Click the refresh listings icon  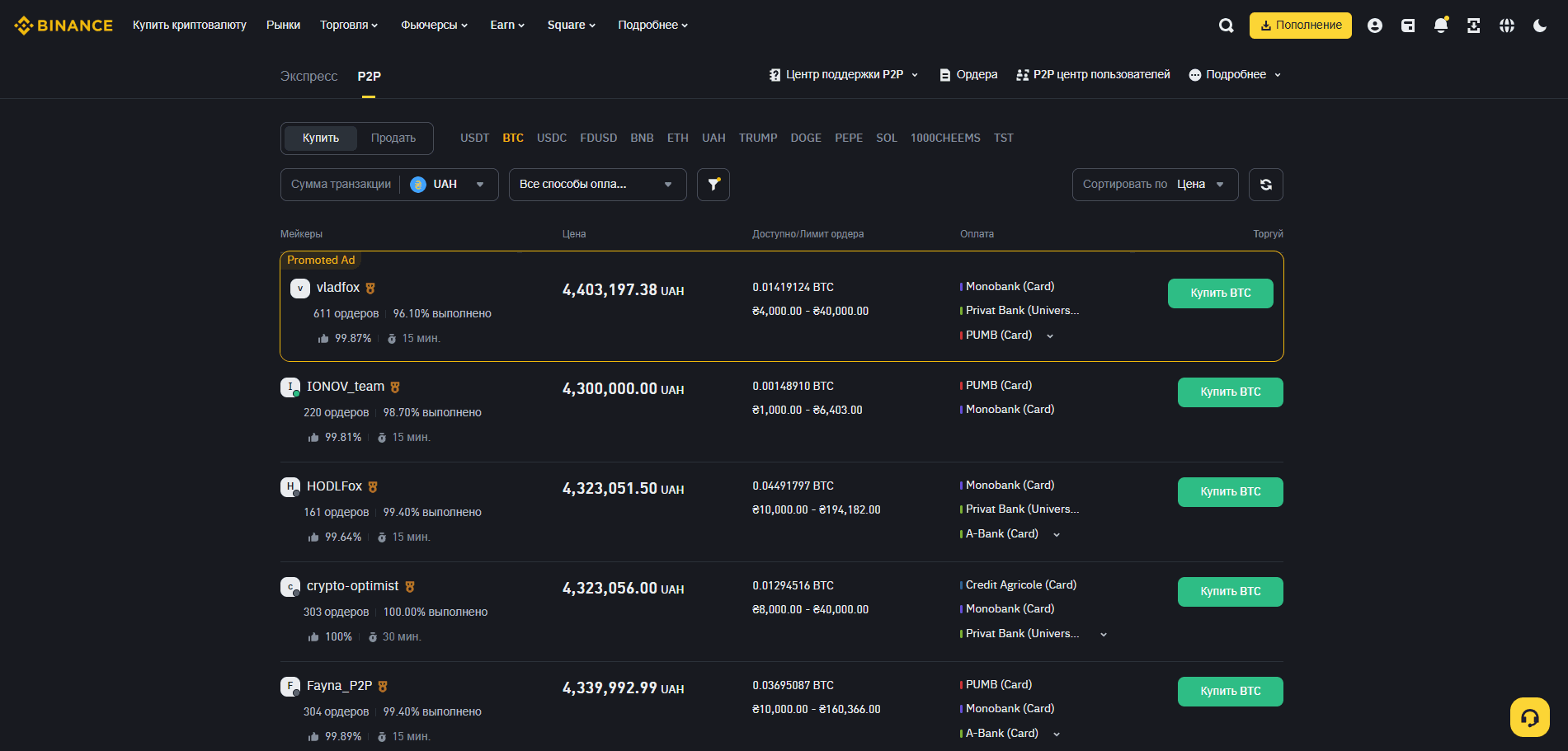(x=1266, y=185)
